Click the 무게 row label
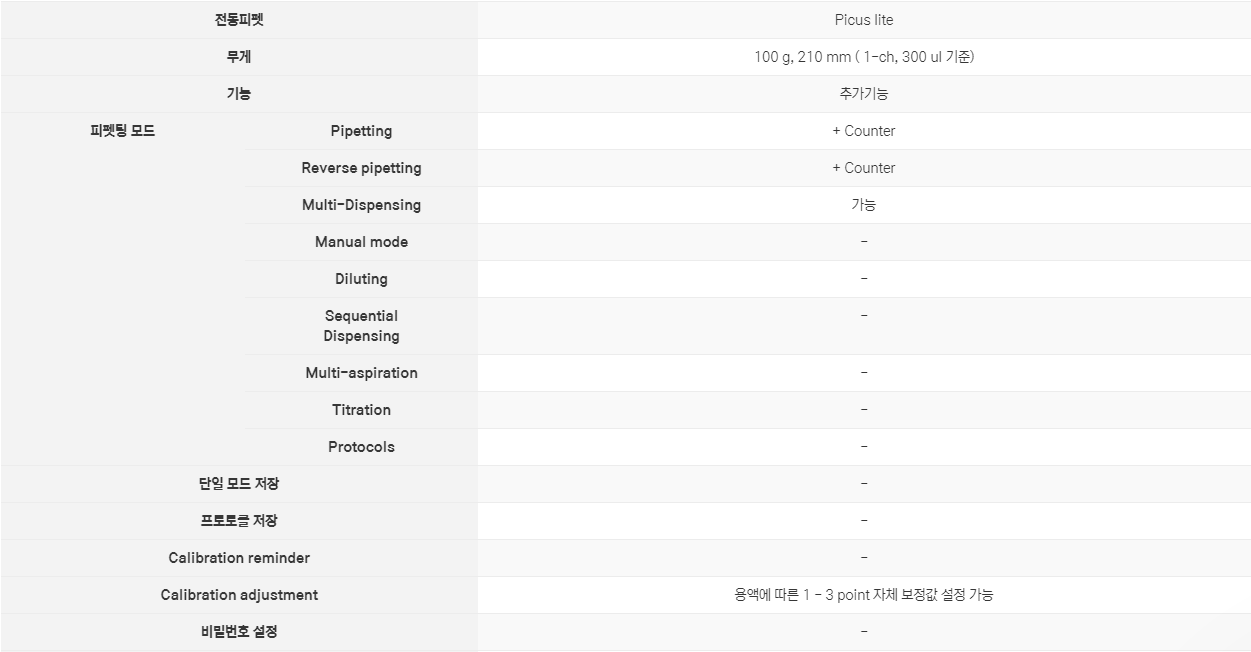Image resolution: width=1251 pixels, height=652 pixels. 239,57
